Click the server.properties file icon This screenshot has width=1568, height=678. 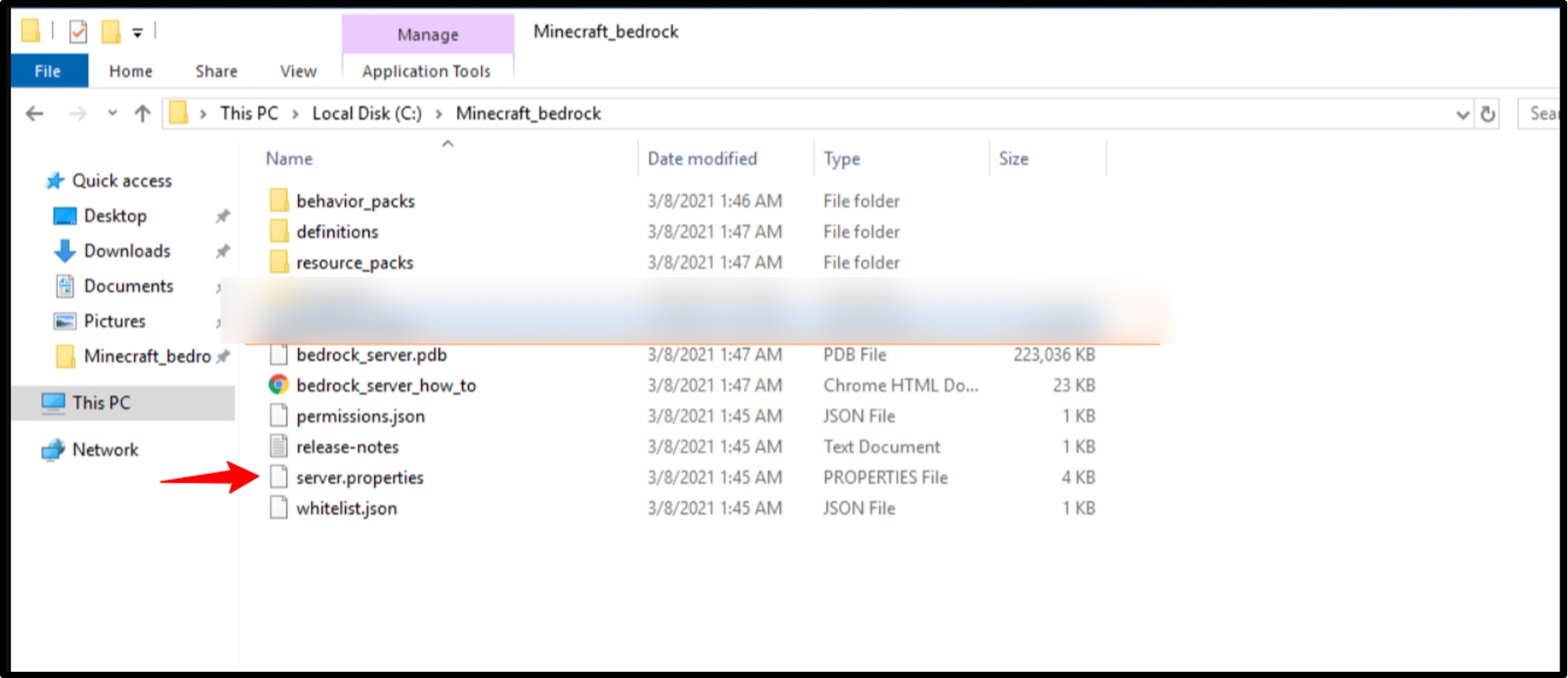(279, 477)
